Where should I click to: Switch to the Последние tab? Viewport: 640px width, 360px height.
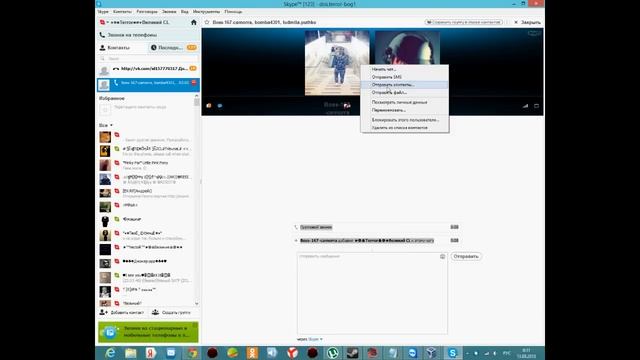[x=173, y=48]
